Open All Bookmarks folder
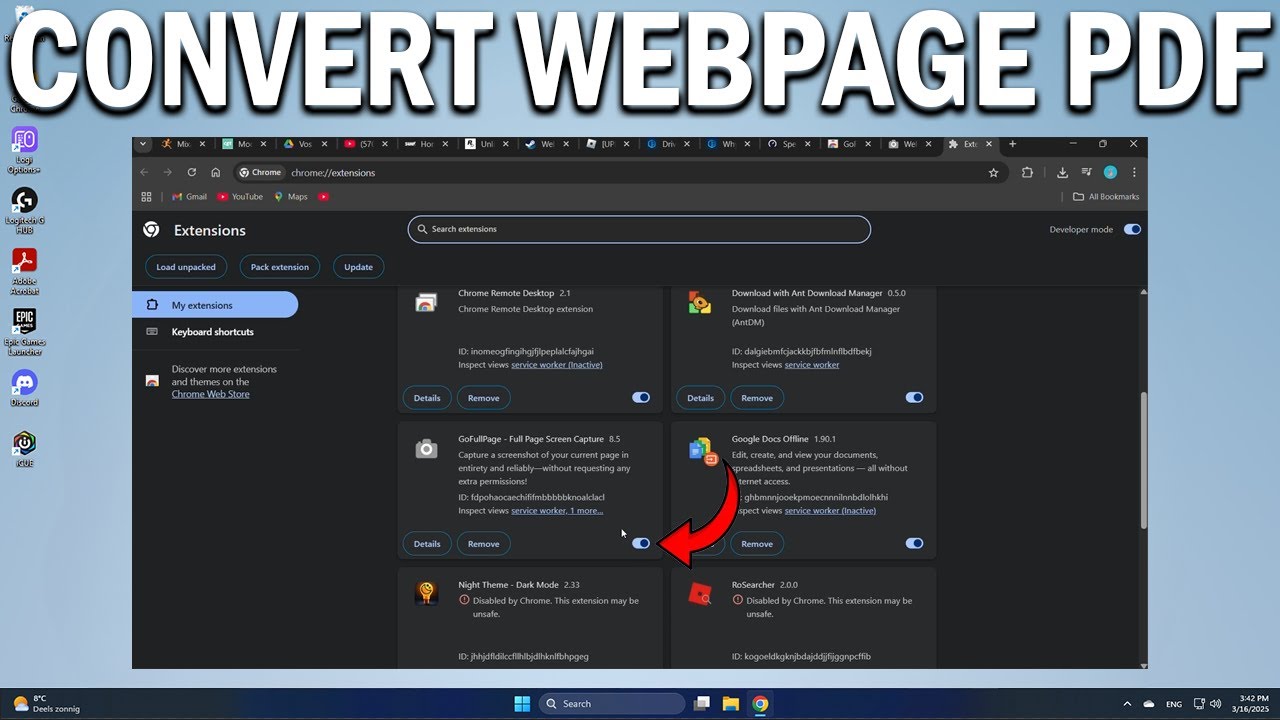The height and width of the screenshot is (720, 1280). pos(1106,197)
